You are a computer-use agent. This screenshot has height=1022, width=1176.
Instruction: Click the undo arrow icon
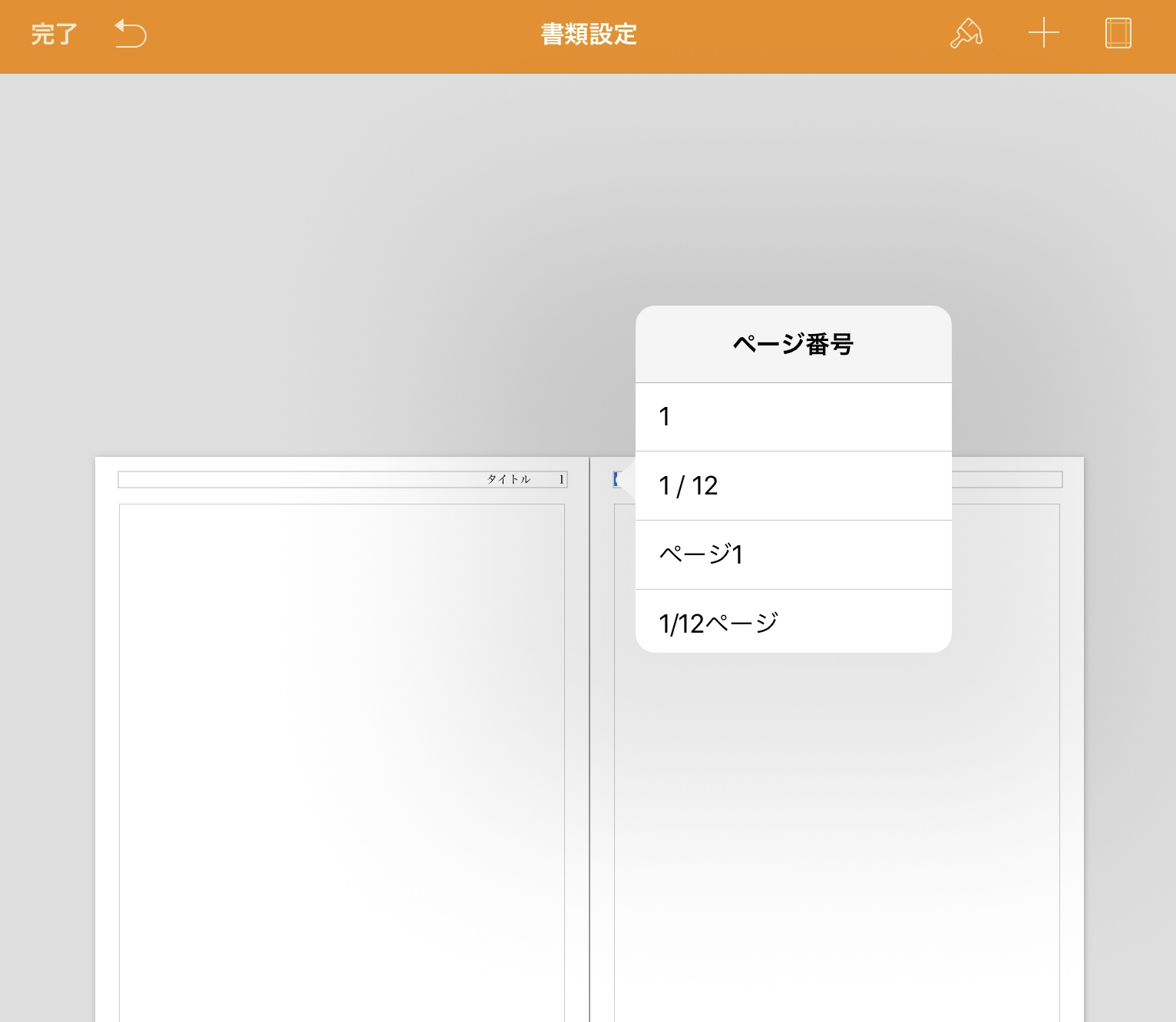130,35
